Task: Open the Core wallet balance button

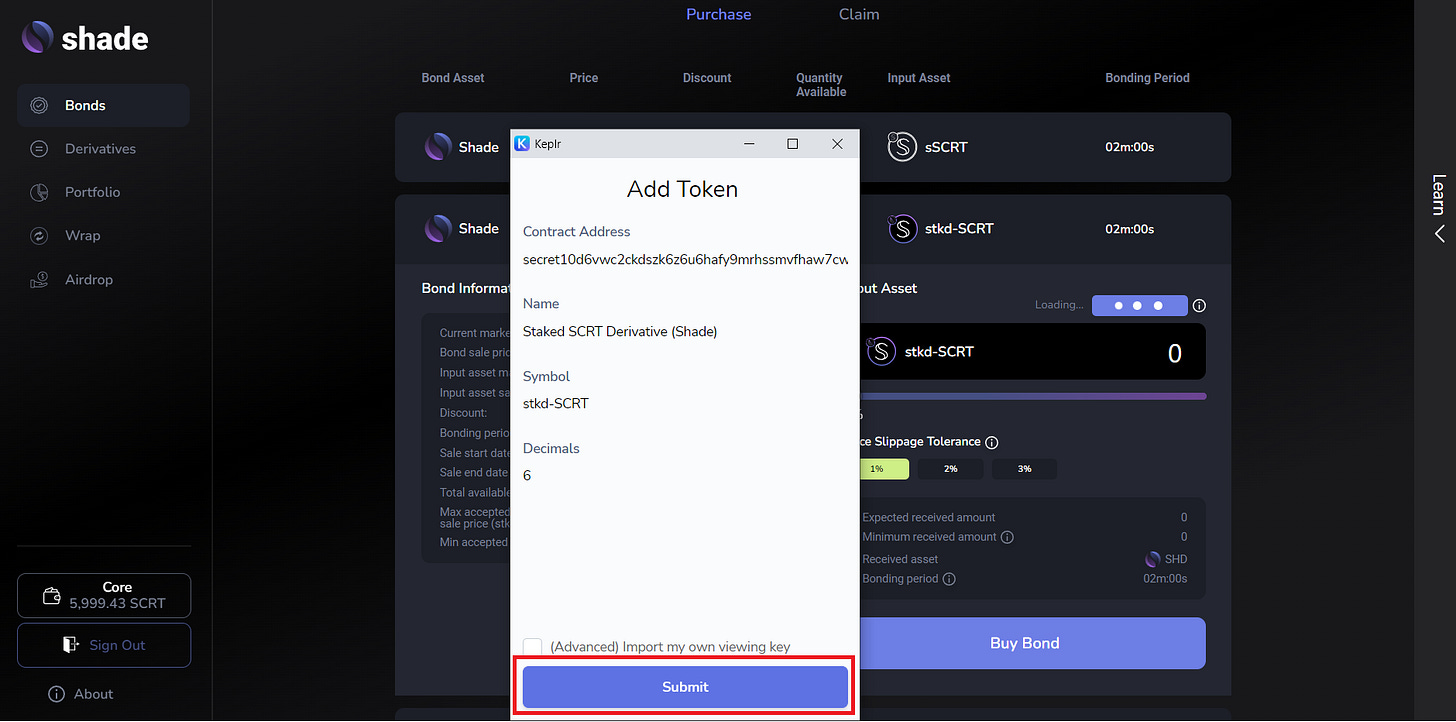Action: pos(104,595)
